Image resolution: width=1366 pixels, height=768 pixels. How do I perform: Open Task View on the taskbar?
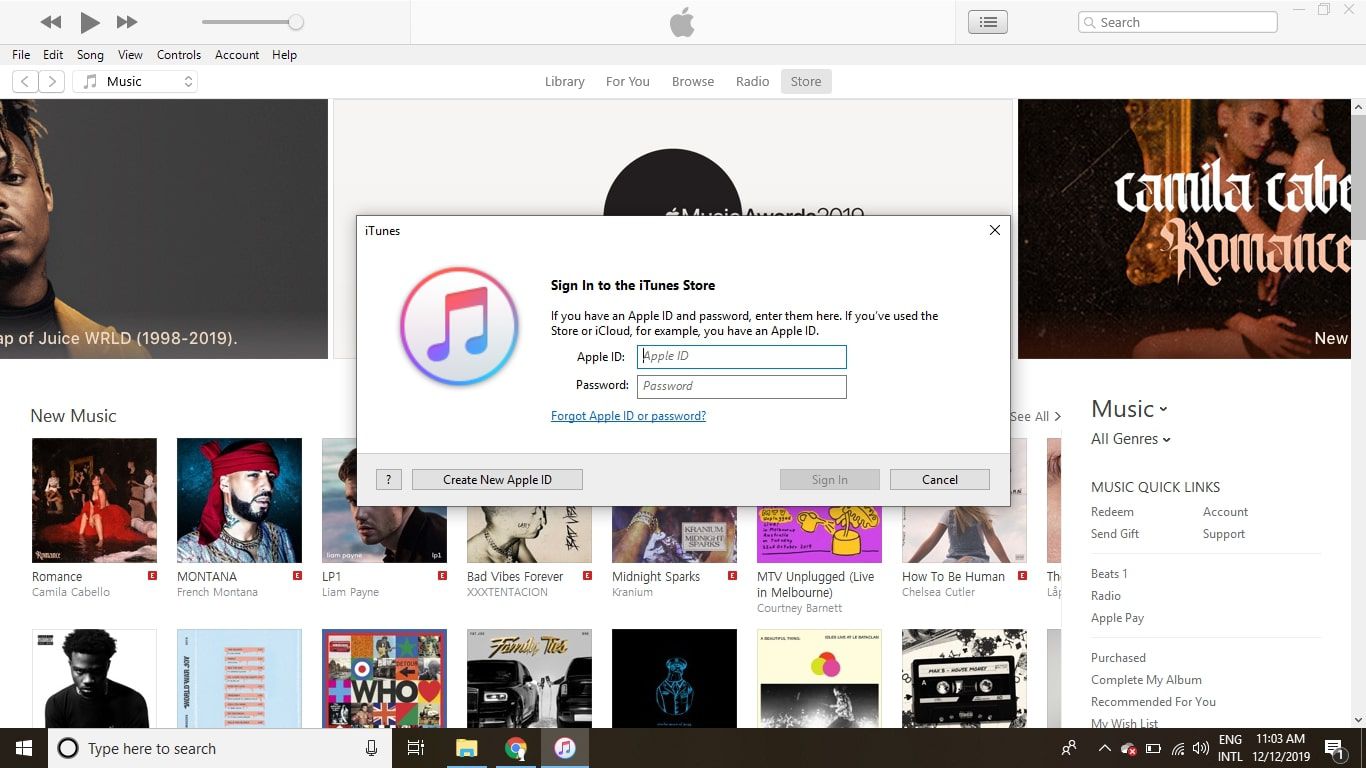pyautogui.click(x=416, y=748)
